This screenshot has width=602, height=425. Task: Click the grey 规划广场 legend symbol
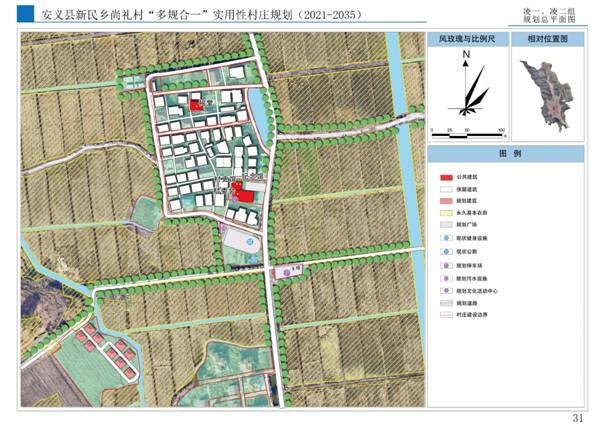tap(446, 225)
